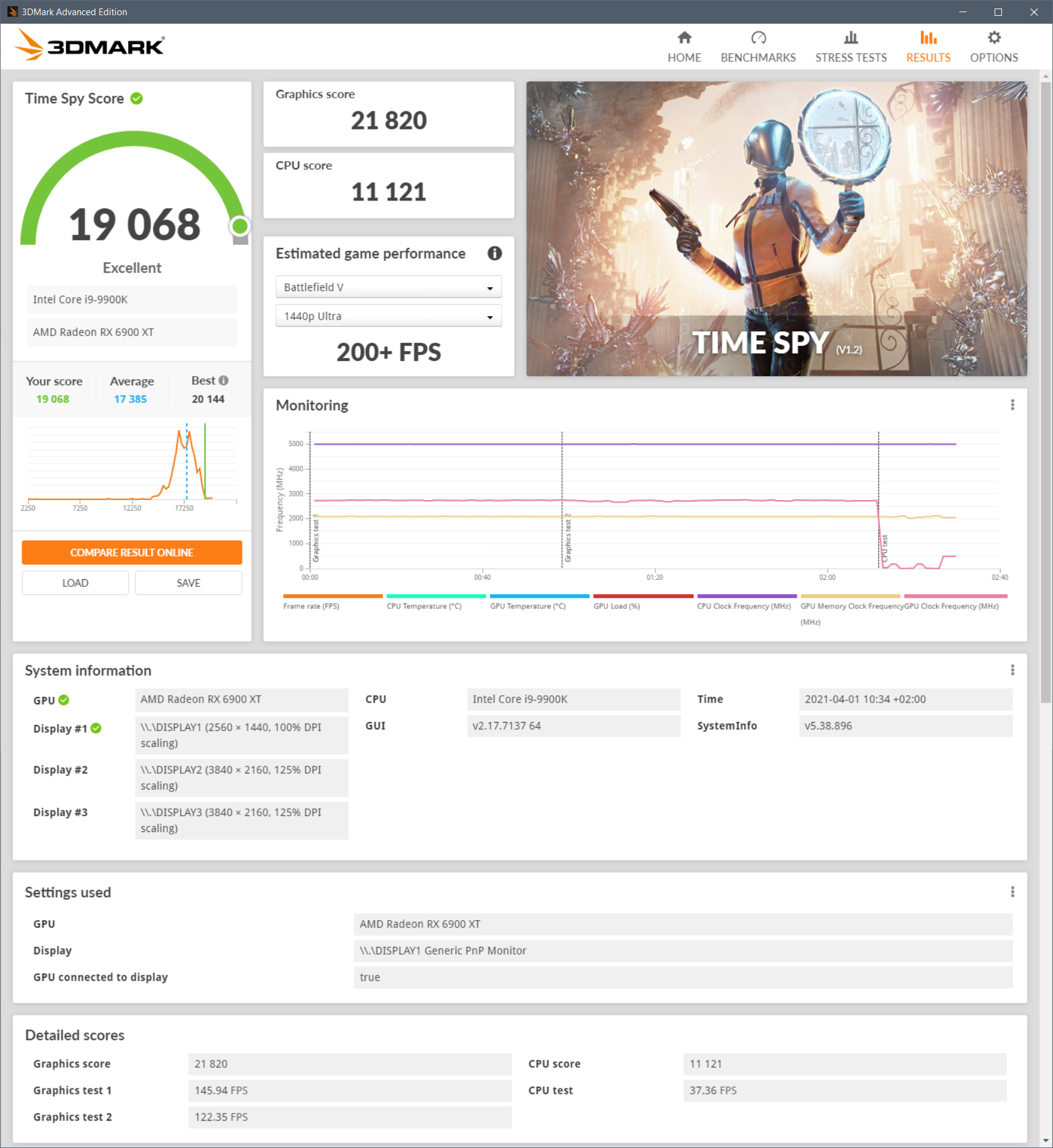Click the CPU test marker line
The image size is (1053, 1148).
pos(879,500)
